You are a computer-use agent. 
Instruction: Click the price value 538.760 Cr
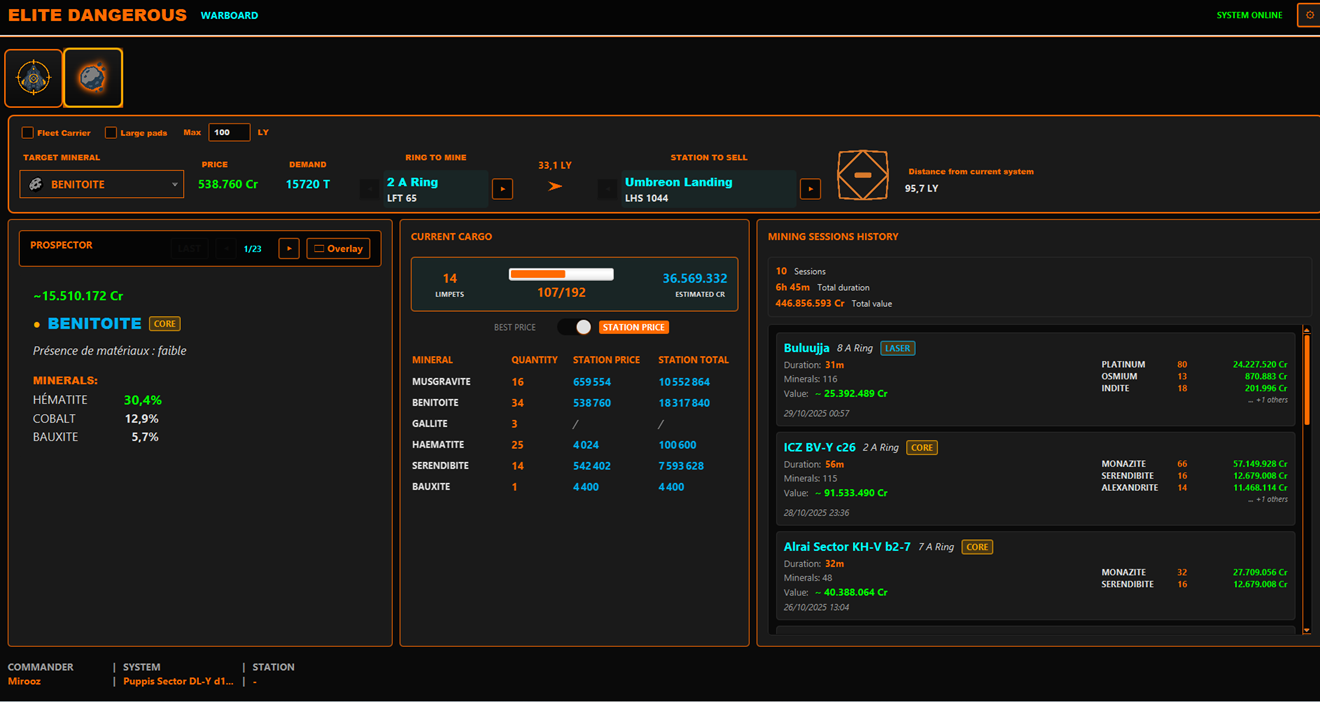(x=228, y=184)
